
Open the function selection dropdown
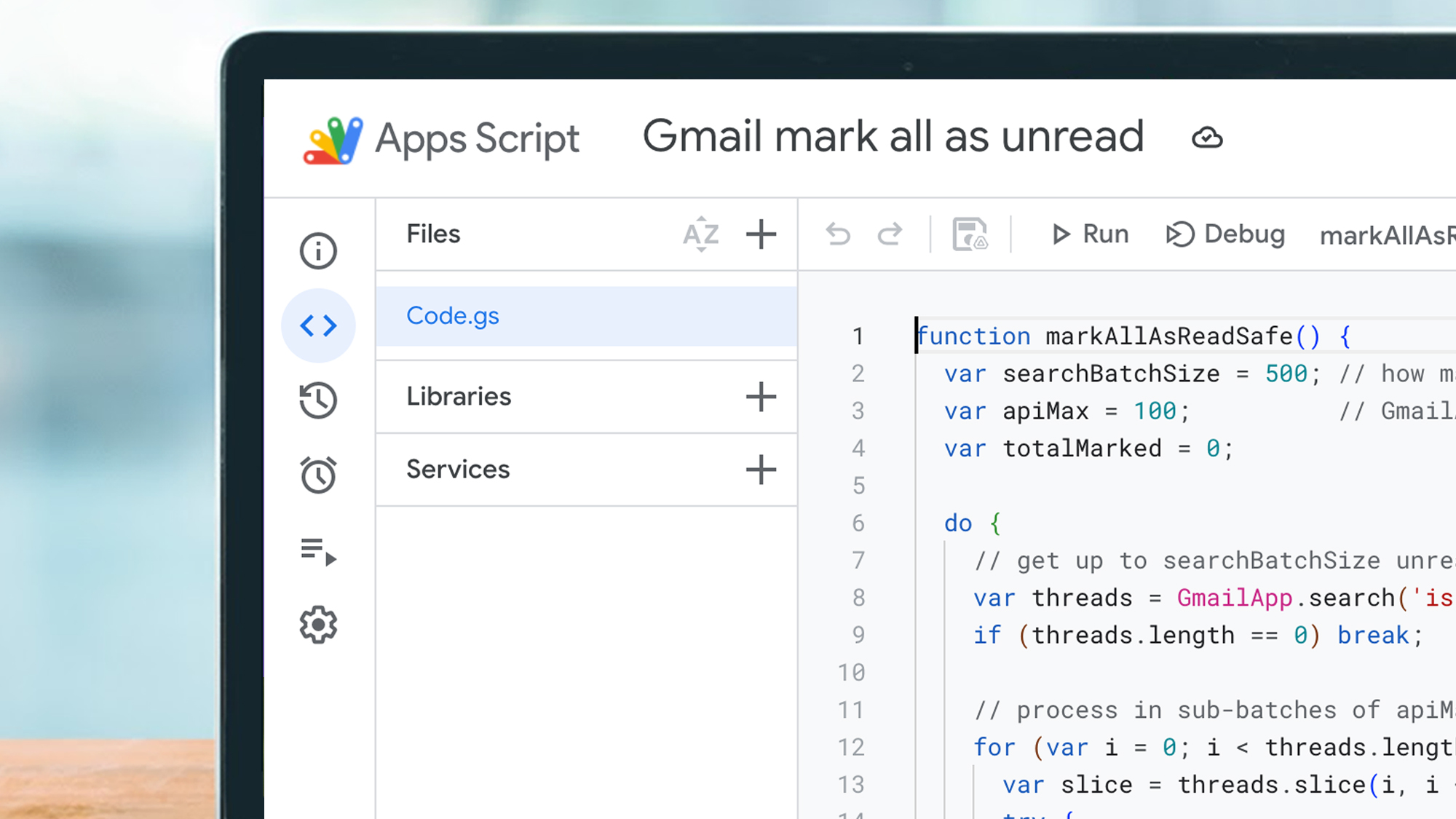1385,234
